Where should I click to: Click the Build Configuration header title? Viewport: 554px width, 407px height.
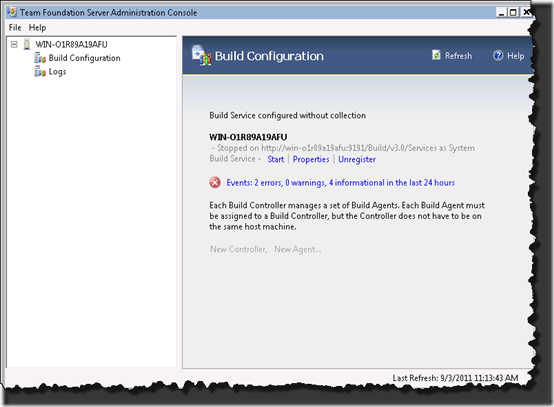pos(269,56)
